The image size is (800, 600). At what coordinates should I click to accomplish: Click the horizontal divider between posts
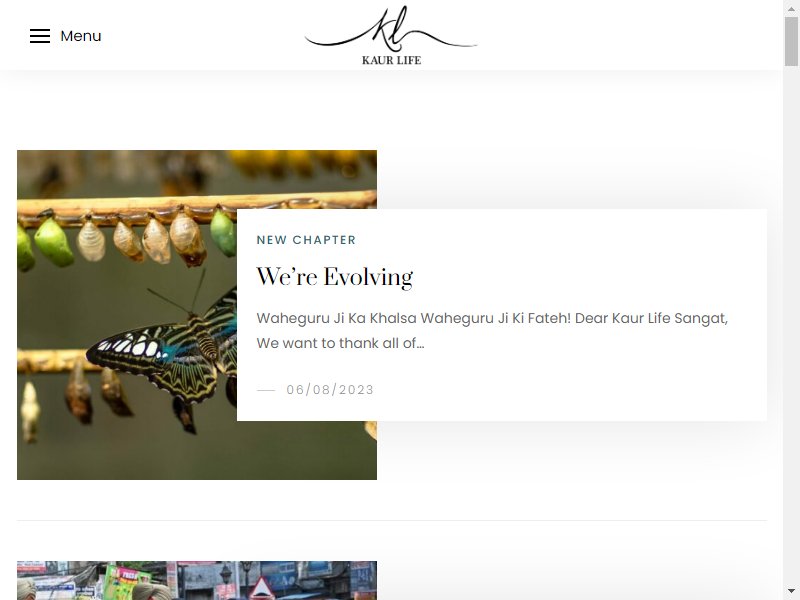(391, 520)
